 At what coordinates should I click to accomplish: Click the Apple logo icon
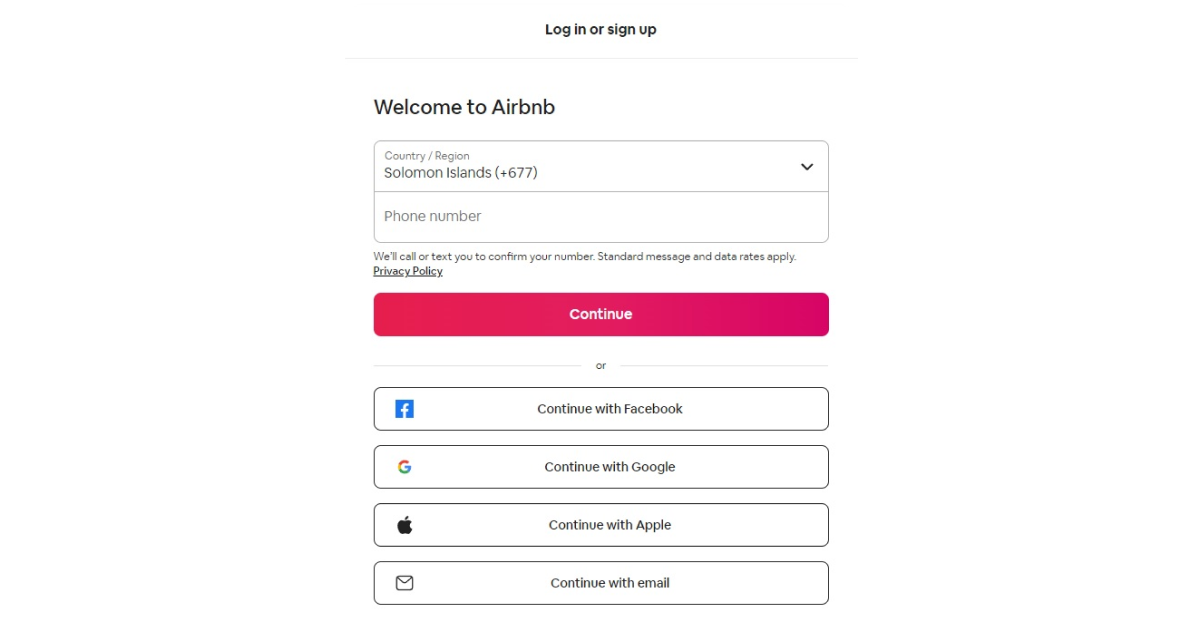(404, 525)
